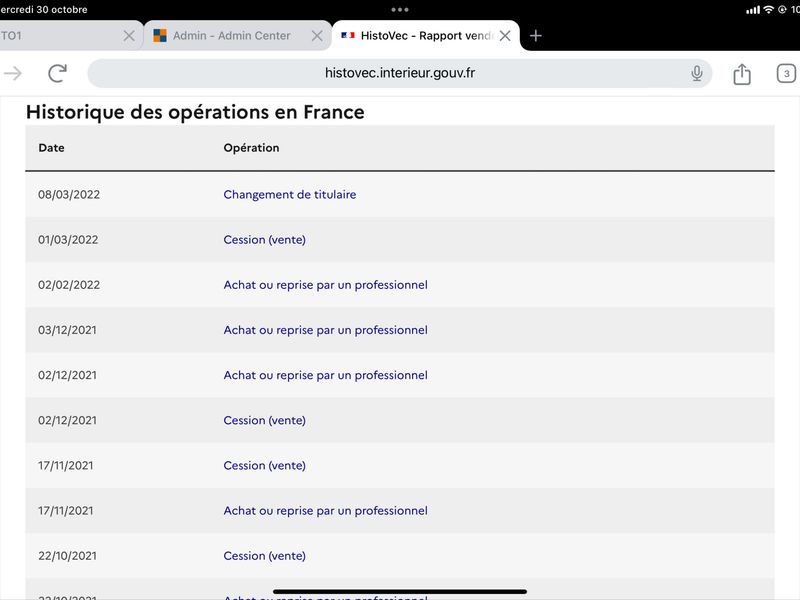Screen dimensions: 800x600
Task: Tap the histovec.interieur.gouv.fr address field
Action: (399, 73)
